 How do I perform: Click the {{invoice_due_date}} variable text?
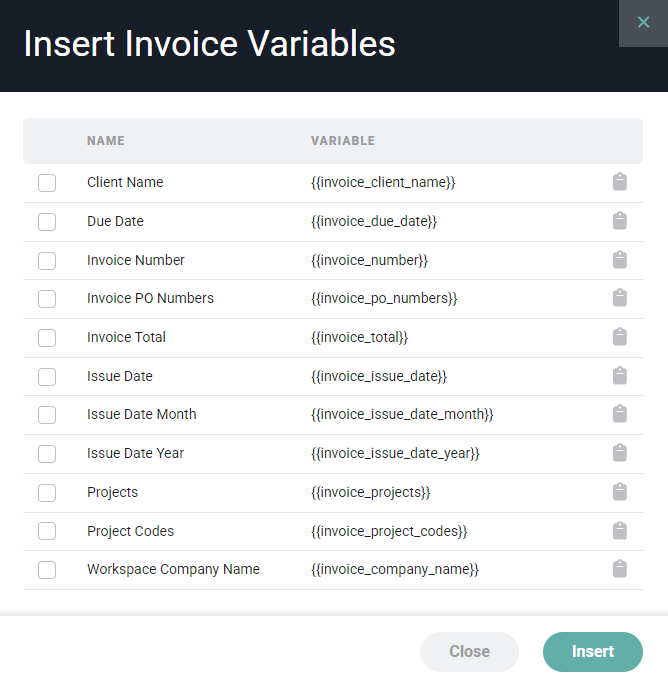point(374,221)
